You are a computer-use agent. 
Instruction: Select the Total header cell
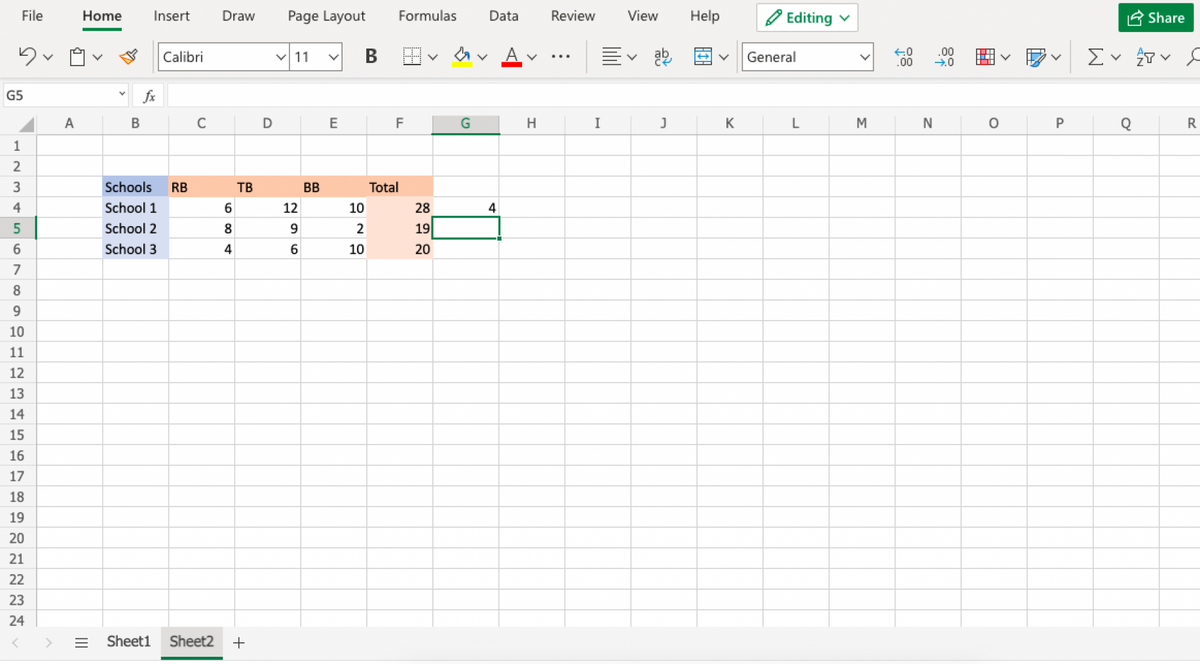point(400,187)
